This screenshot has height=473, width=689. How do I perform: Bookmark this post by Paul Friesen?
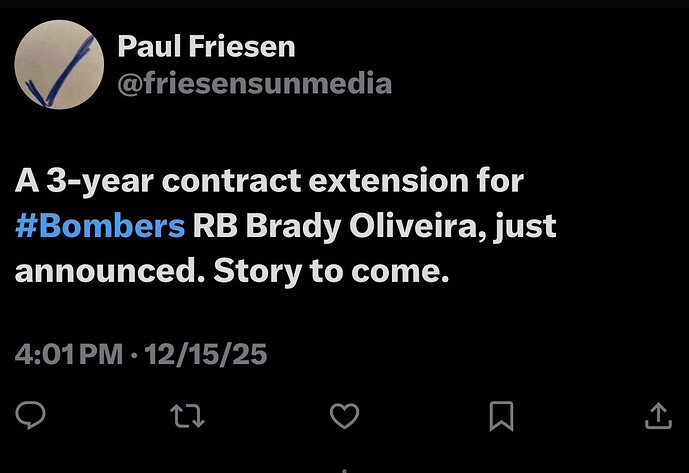point(501,415)
